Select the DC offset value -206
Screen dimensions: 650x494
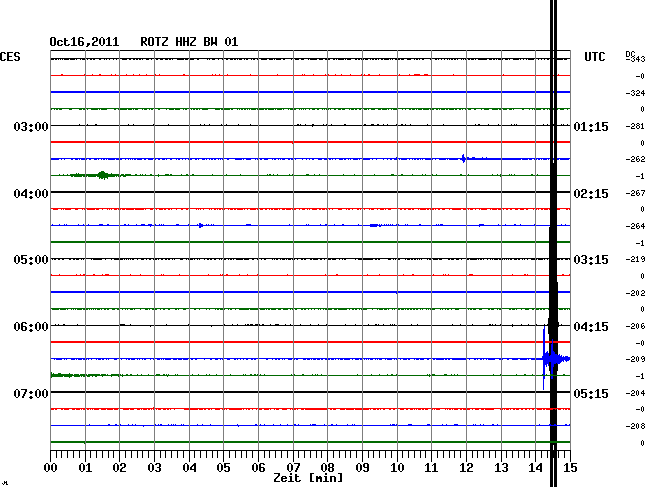[635, 326]
